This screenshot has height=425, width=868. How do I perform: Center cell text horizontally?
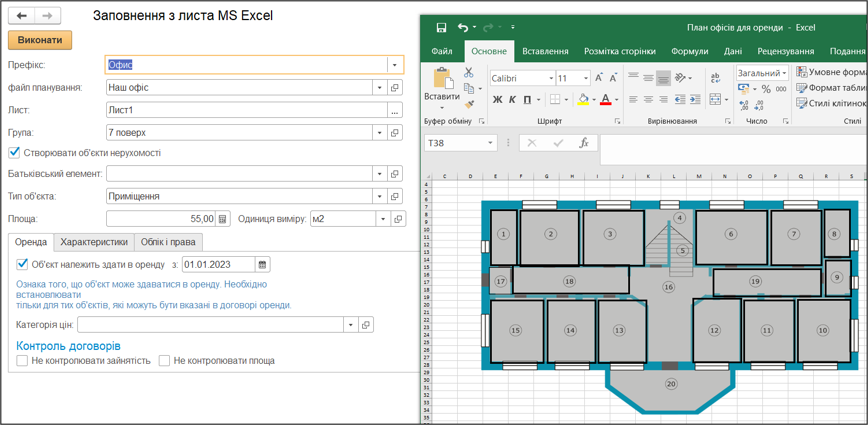click(648, 100)
